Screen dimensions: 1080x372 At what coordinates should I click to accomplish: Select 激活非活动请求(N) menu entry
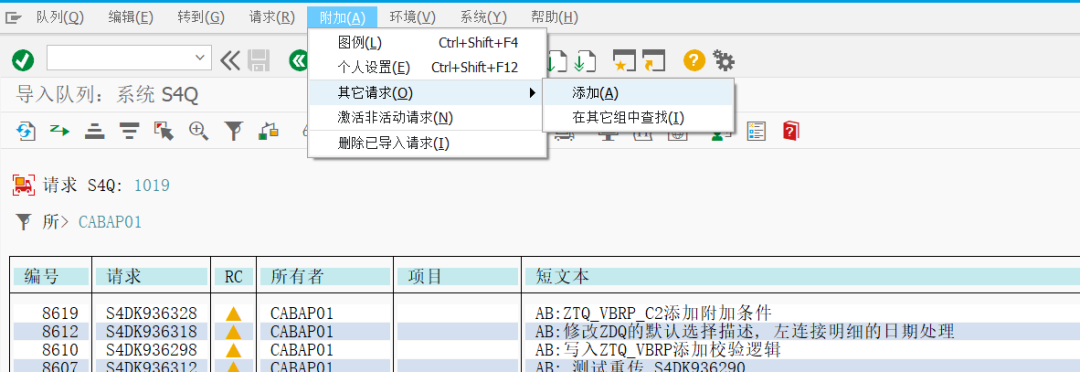pos(428,118)
